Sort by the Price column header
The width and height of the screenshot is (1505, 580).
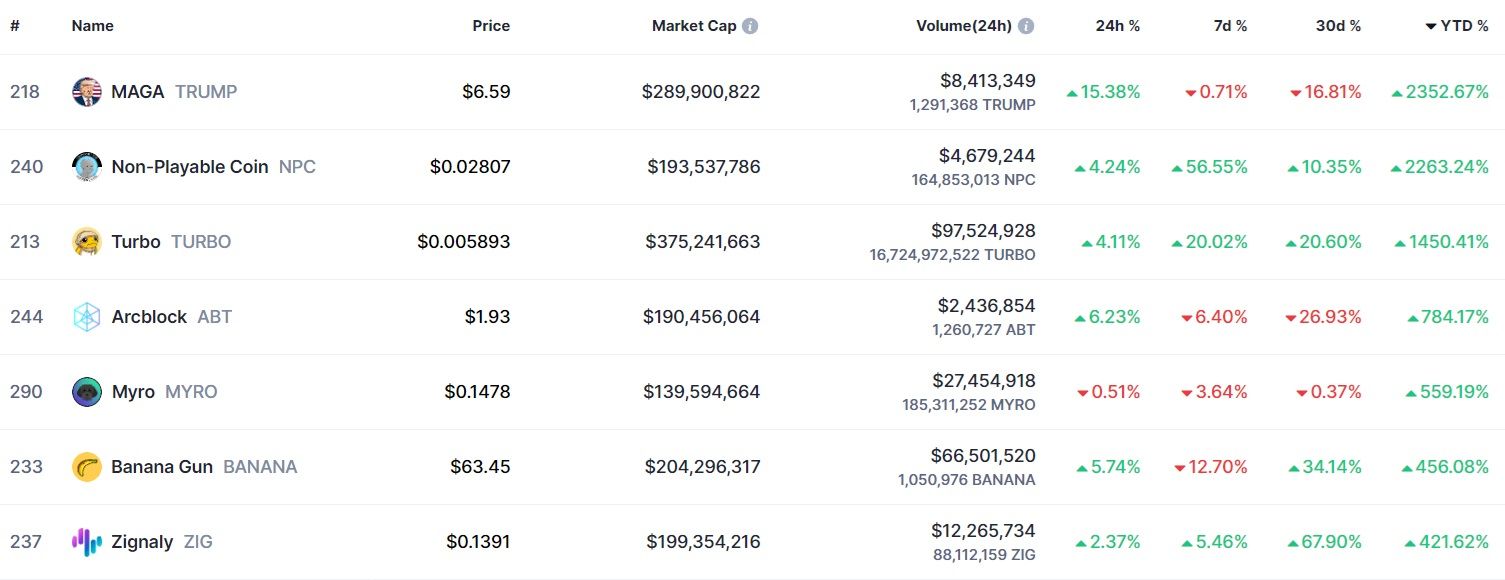(x=491, y=26)
